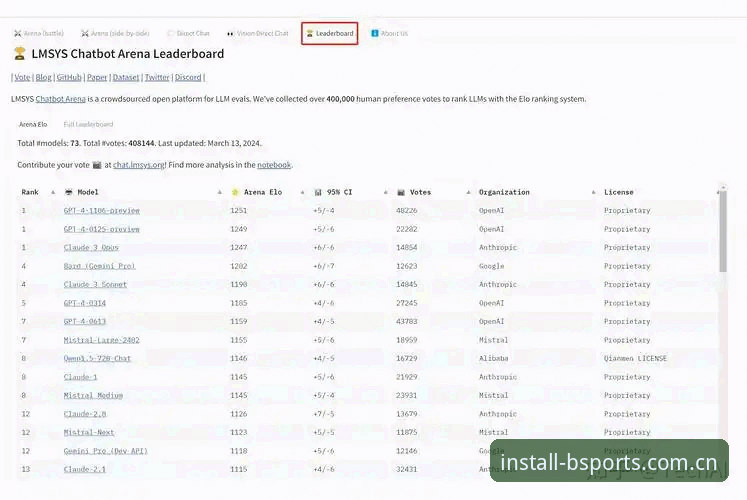Select the Elo value 1251 cell
The width and height of the screenshot is (747, 500).
[x=239, y=210]
